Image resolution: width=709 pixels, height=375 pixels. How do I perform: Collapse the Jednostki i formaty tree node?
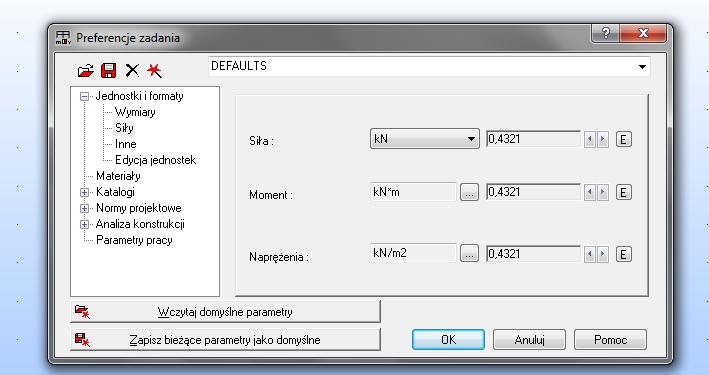84,96
